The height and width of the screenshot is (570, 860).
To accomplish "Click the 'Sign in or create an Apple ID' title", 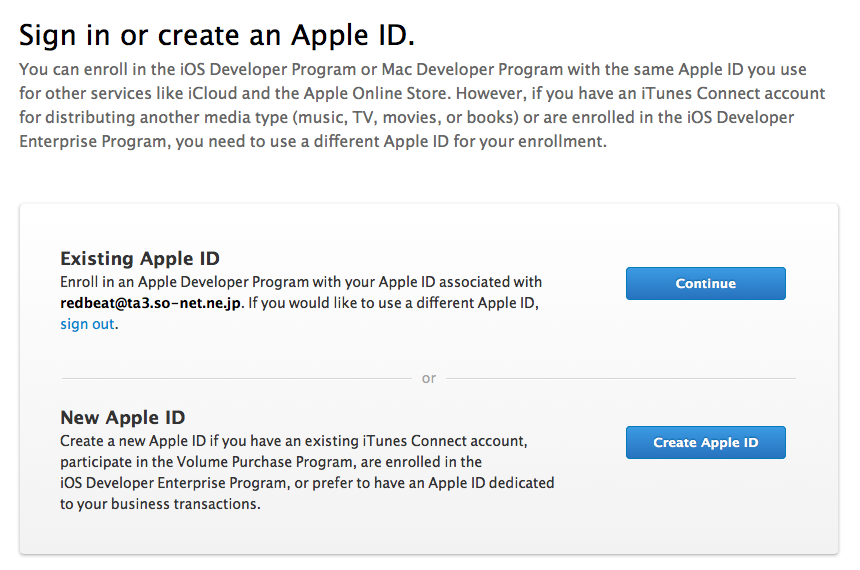I will [217, 36].
